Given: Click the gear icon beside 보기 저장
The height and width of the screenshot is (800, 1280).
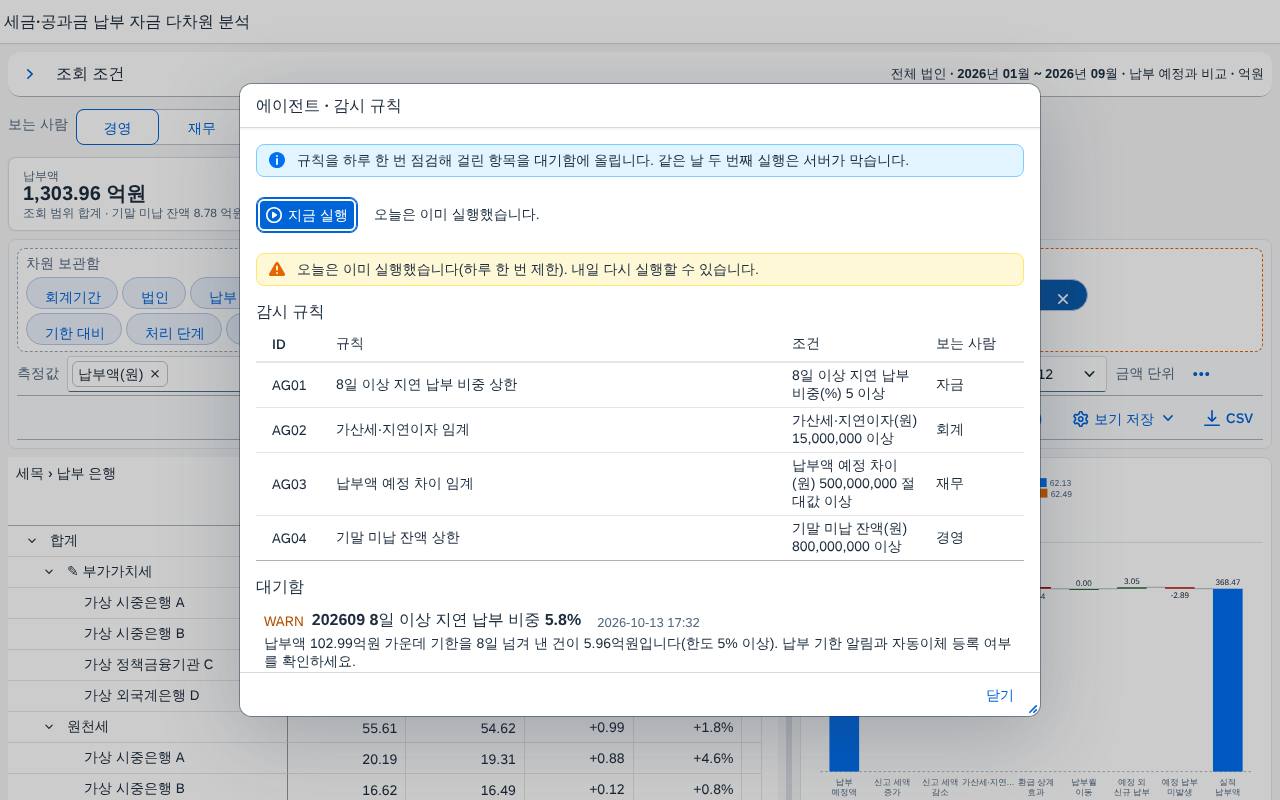Looking at the screenshot, I should 1080,419.
